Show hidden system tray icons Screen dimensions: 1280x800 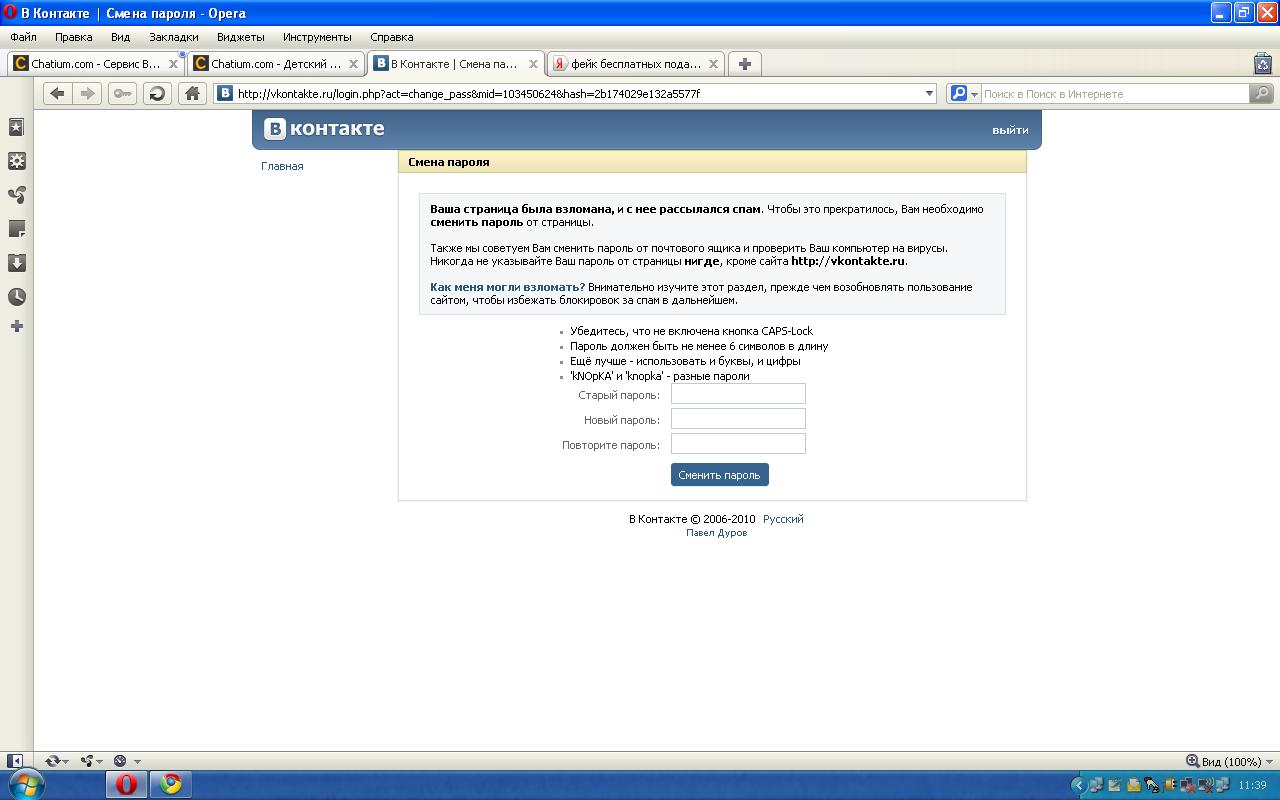(x=1078, y=785)
